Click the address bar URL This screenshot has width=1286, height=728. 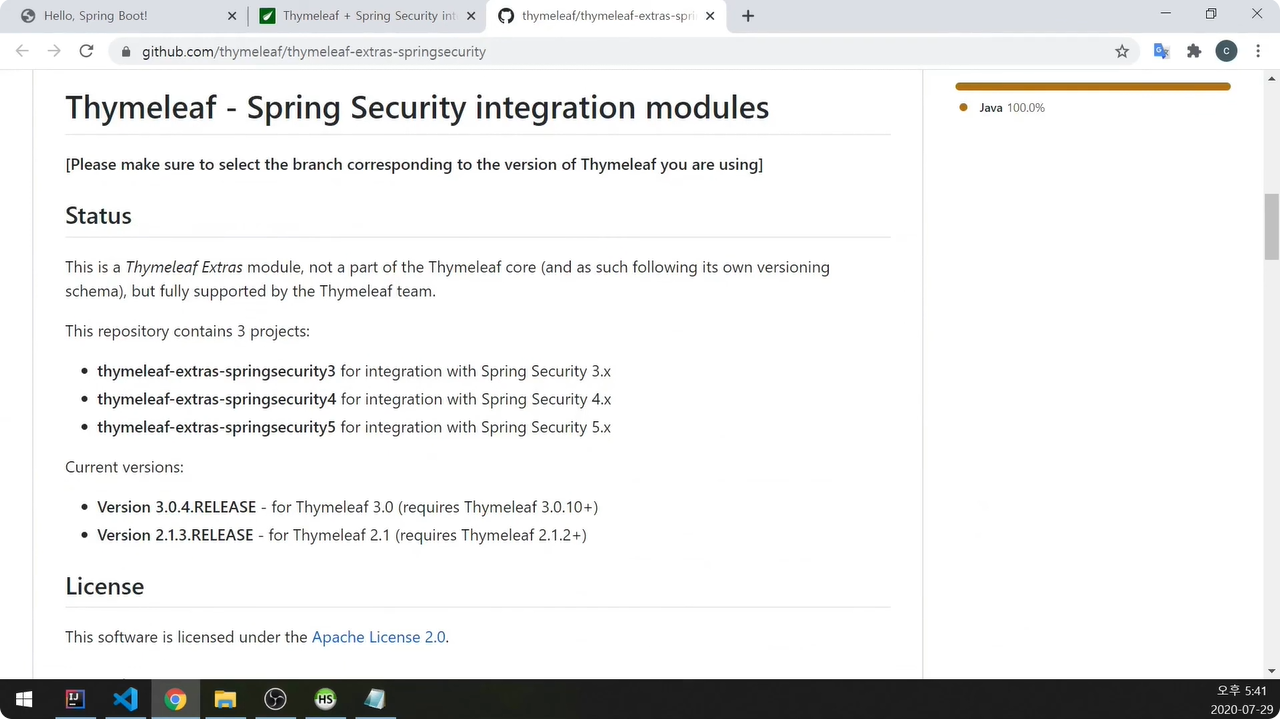point(314,51)
